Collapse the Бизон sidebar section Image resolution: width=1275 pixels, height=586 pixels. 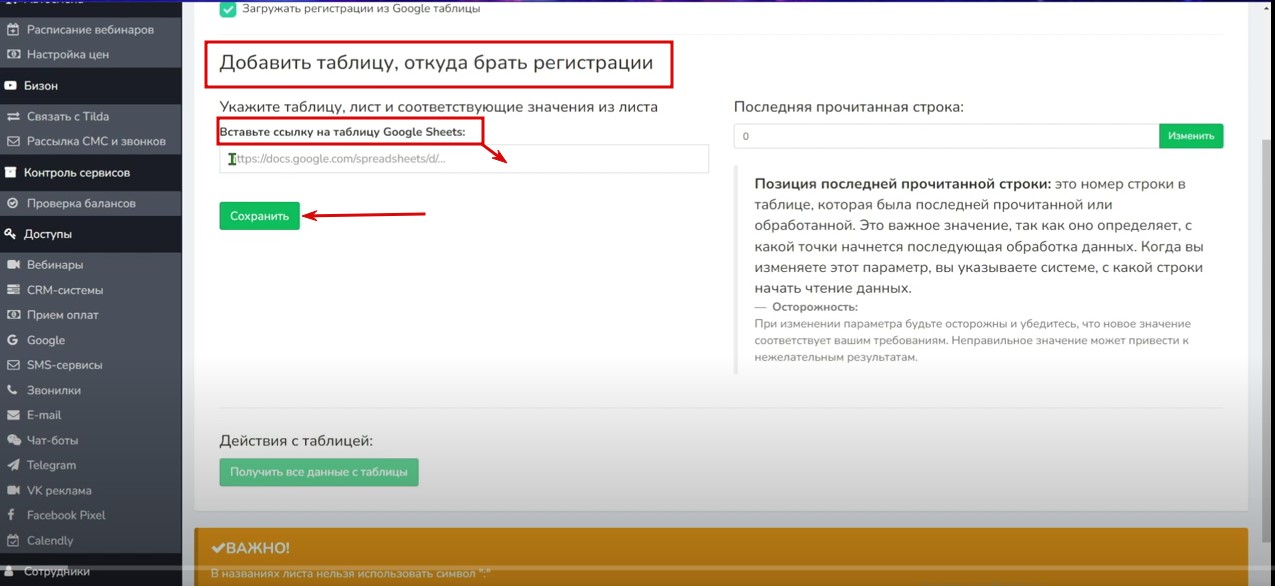click(x=41, y=86)
